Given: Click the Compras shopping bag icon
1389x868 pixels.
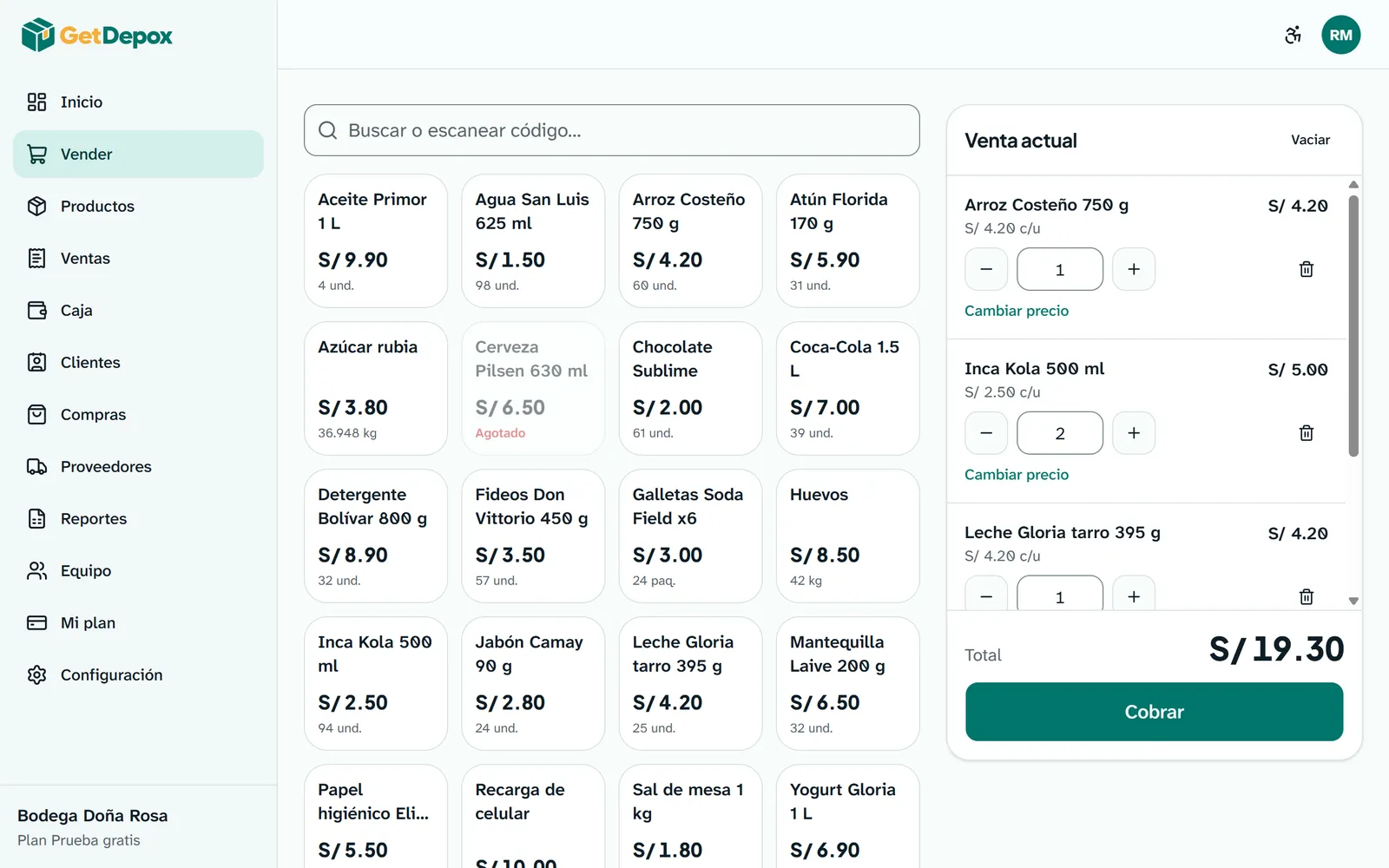Looking at the screenshot, I should pyautogui.click(x=36, y=415).
